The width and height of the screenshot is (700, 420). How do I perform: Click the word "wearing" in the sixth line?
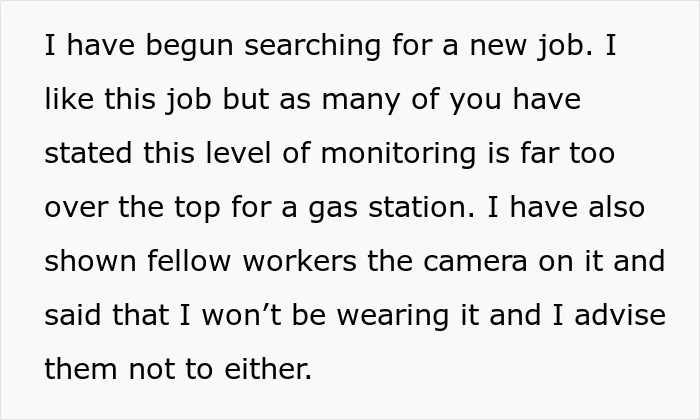[x=392, y=316]
